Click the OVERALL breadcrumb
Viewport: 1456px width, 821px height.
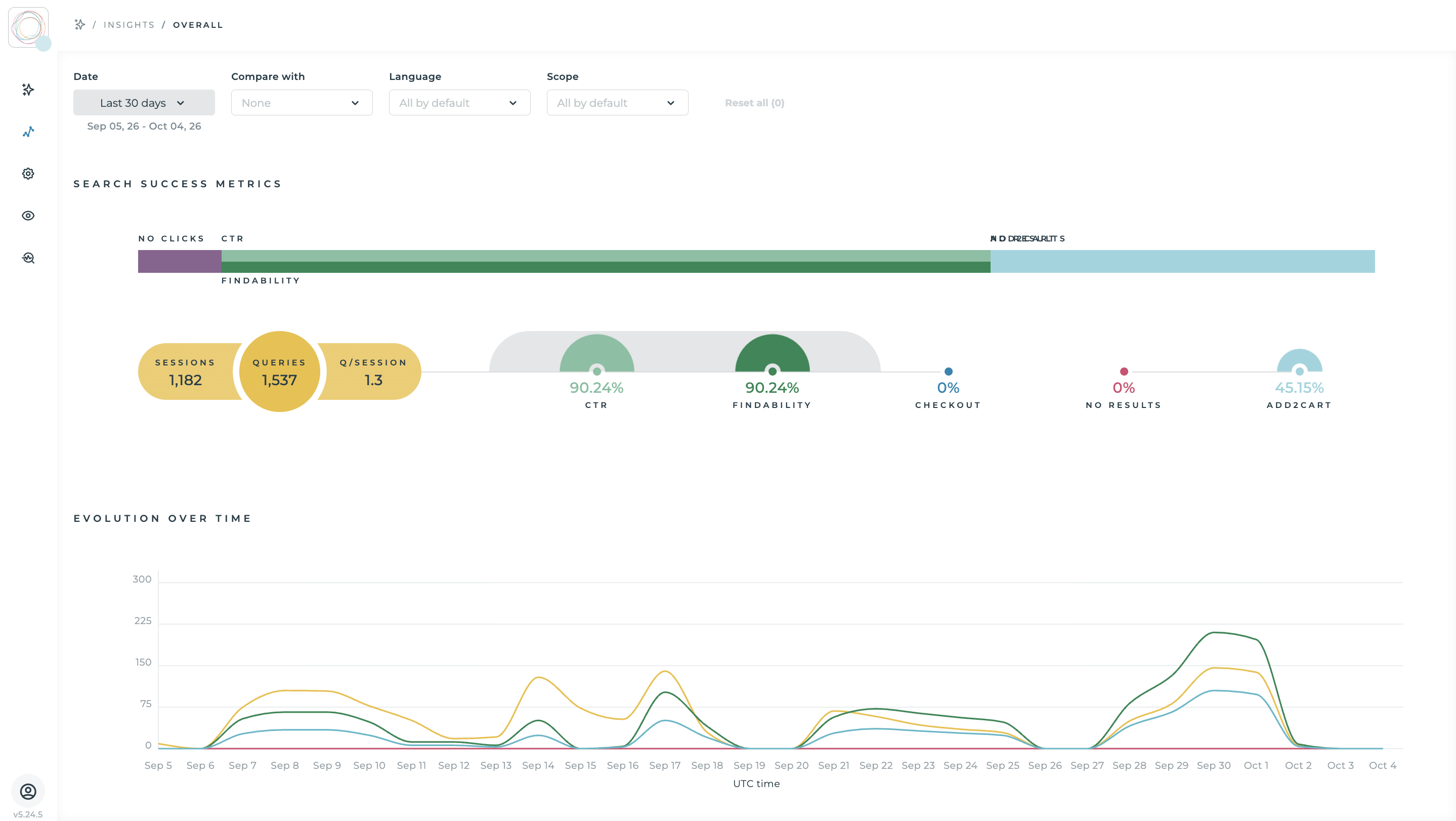(x=198, y=25)
